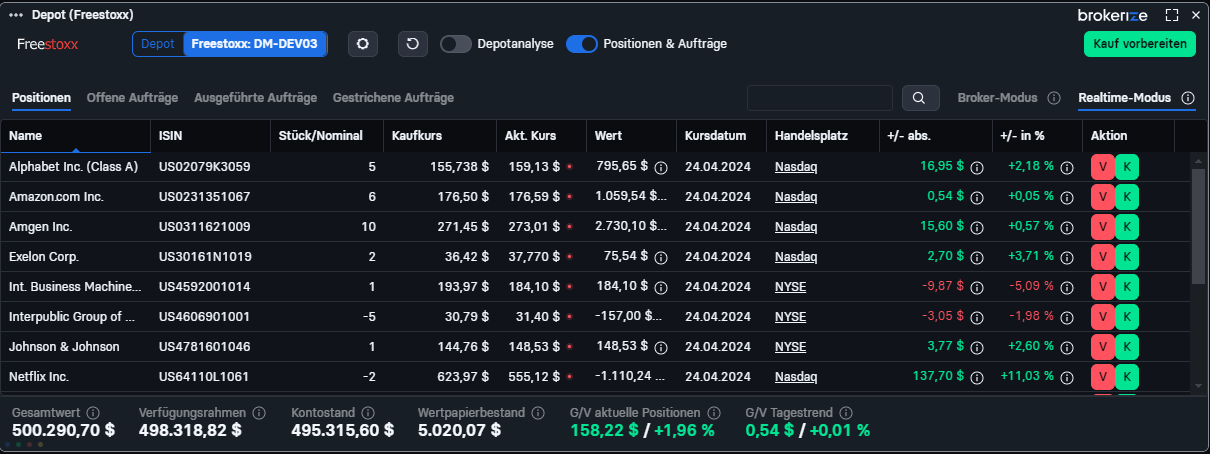
Task: Sell Amazon.com Inc. with V button
Action: pos(1102,197)
